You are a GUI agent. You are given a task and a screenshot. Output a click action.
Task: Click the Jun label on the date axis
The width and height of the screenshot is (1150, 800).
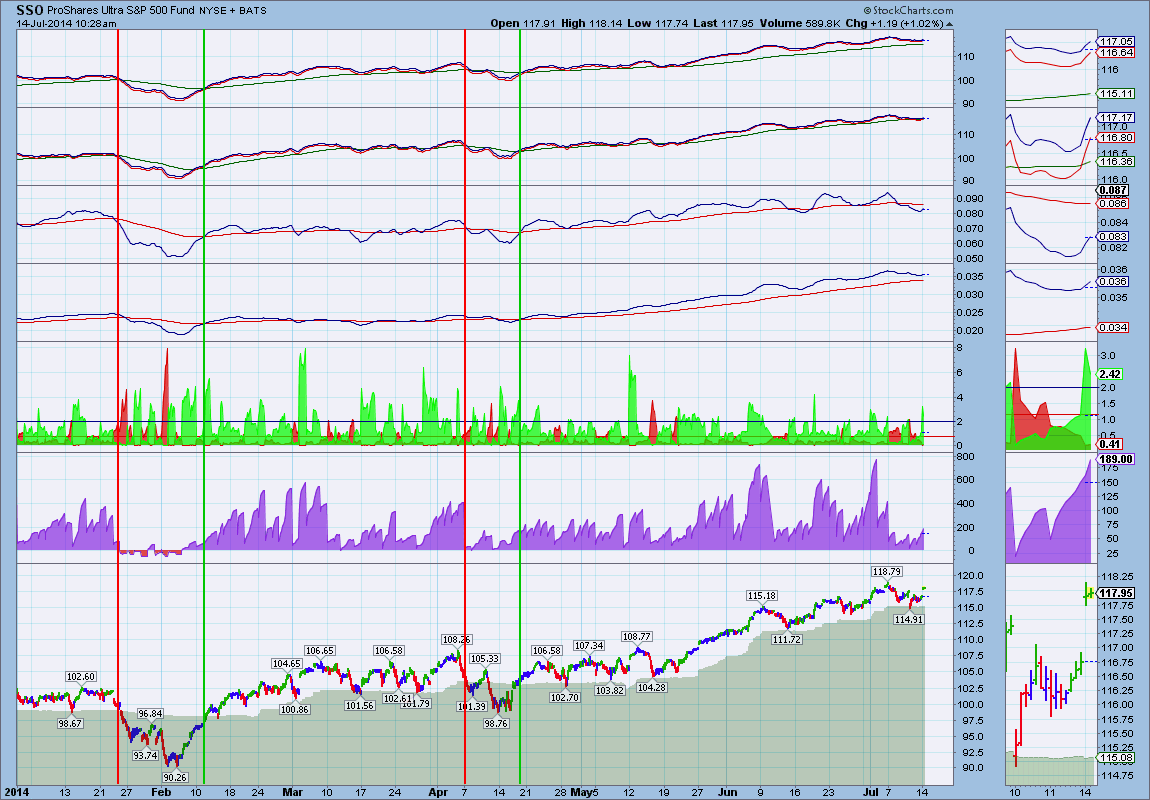pos(728,792)
